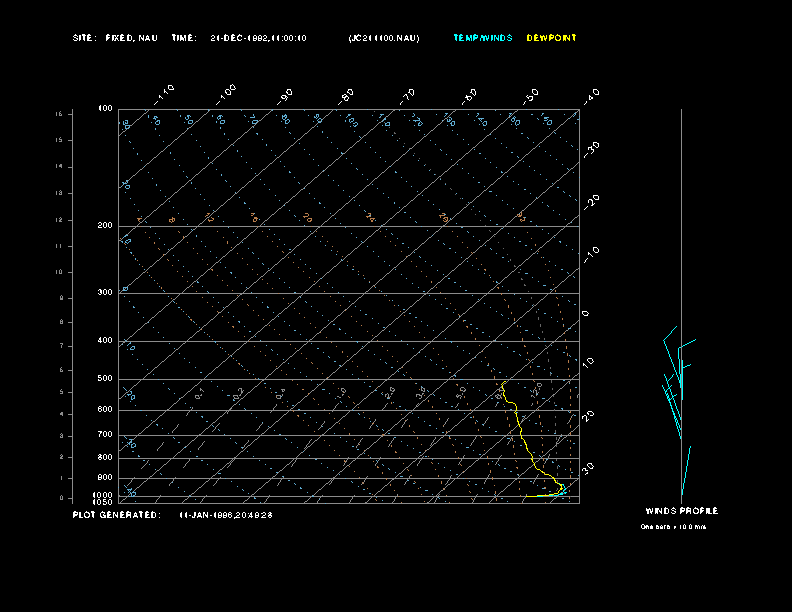Screen dimensions: 792x612
Task: Click the 12 km tick label on the height axis
Action: pos(59,220)
